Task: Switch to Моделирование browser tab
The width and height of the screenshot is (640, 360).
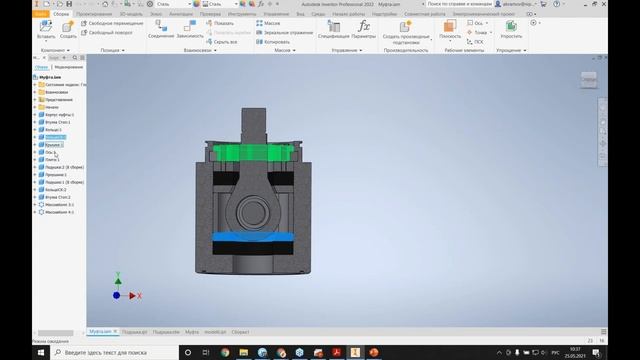Action: tap(69, 67)
